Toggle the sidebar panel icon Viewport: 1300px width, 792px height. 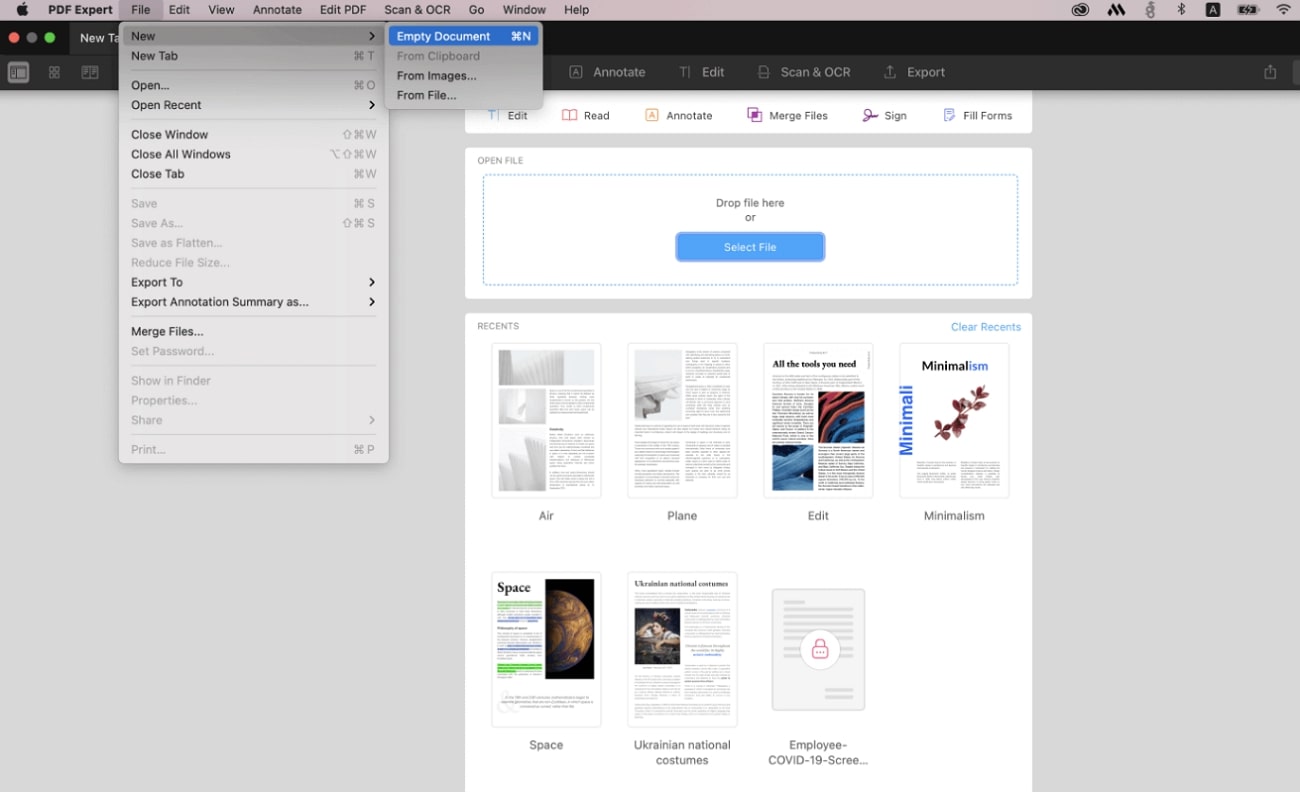click(x=18, y=72)
